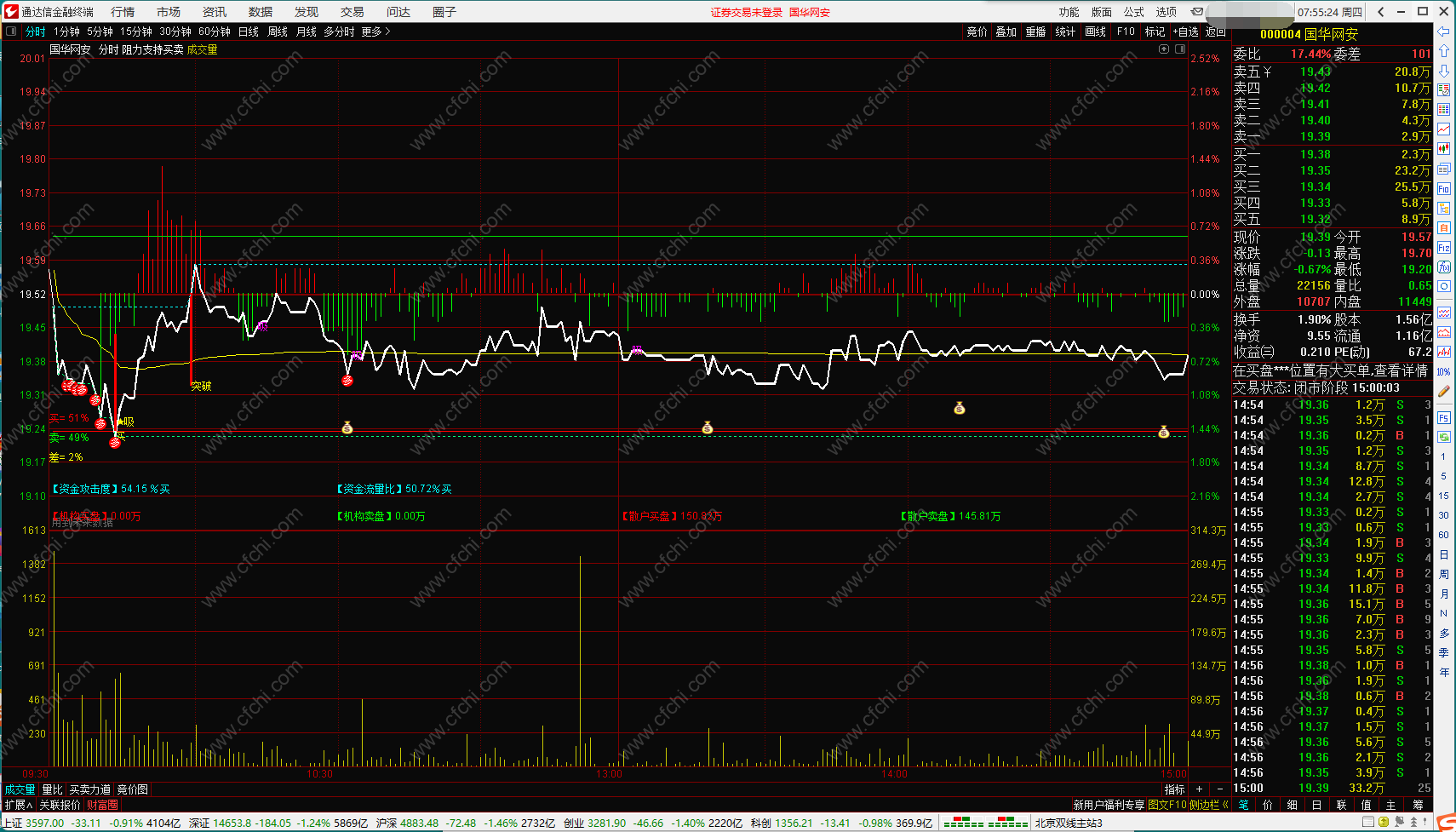Select the 5分钟 period

100,32
